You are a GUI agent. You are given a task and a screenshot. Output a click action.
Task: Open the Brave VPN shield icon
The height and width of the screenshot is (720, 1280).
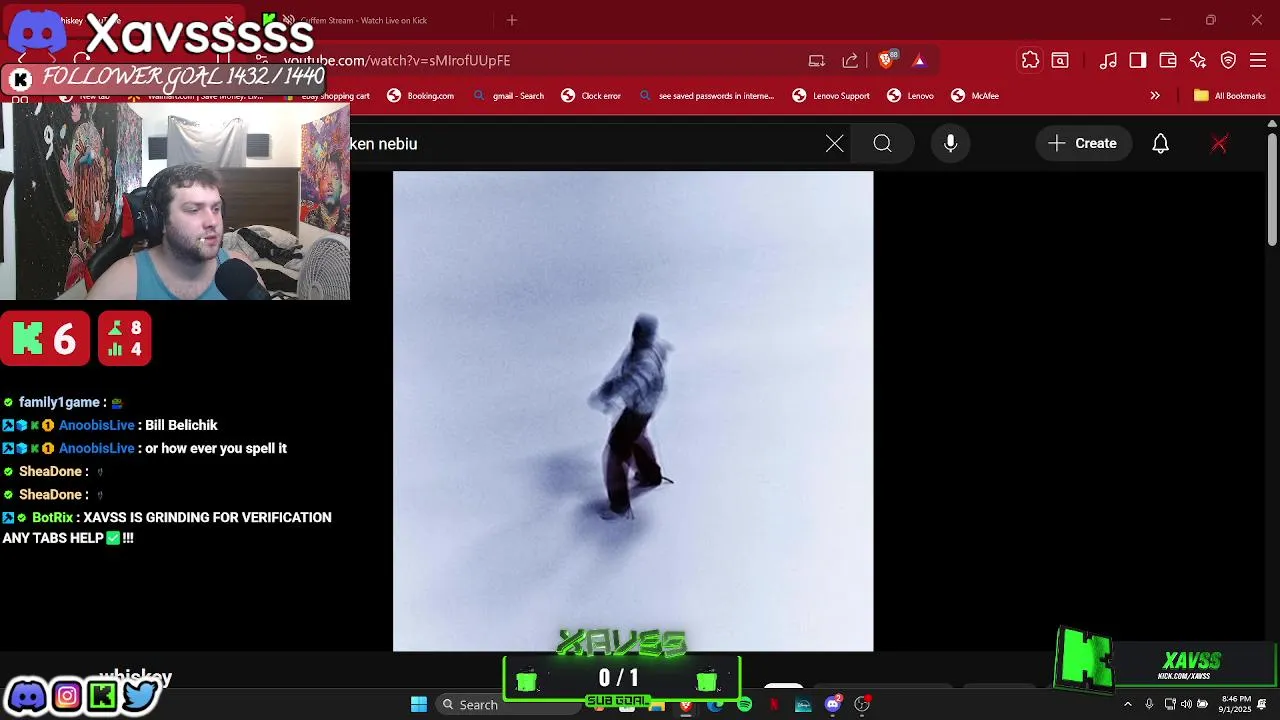(1228, 61)
